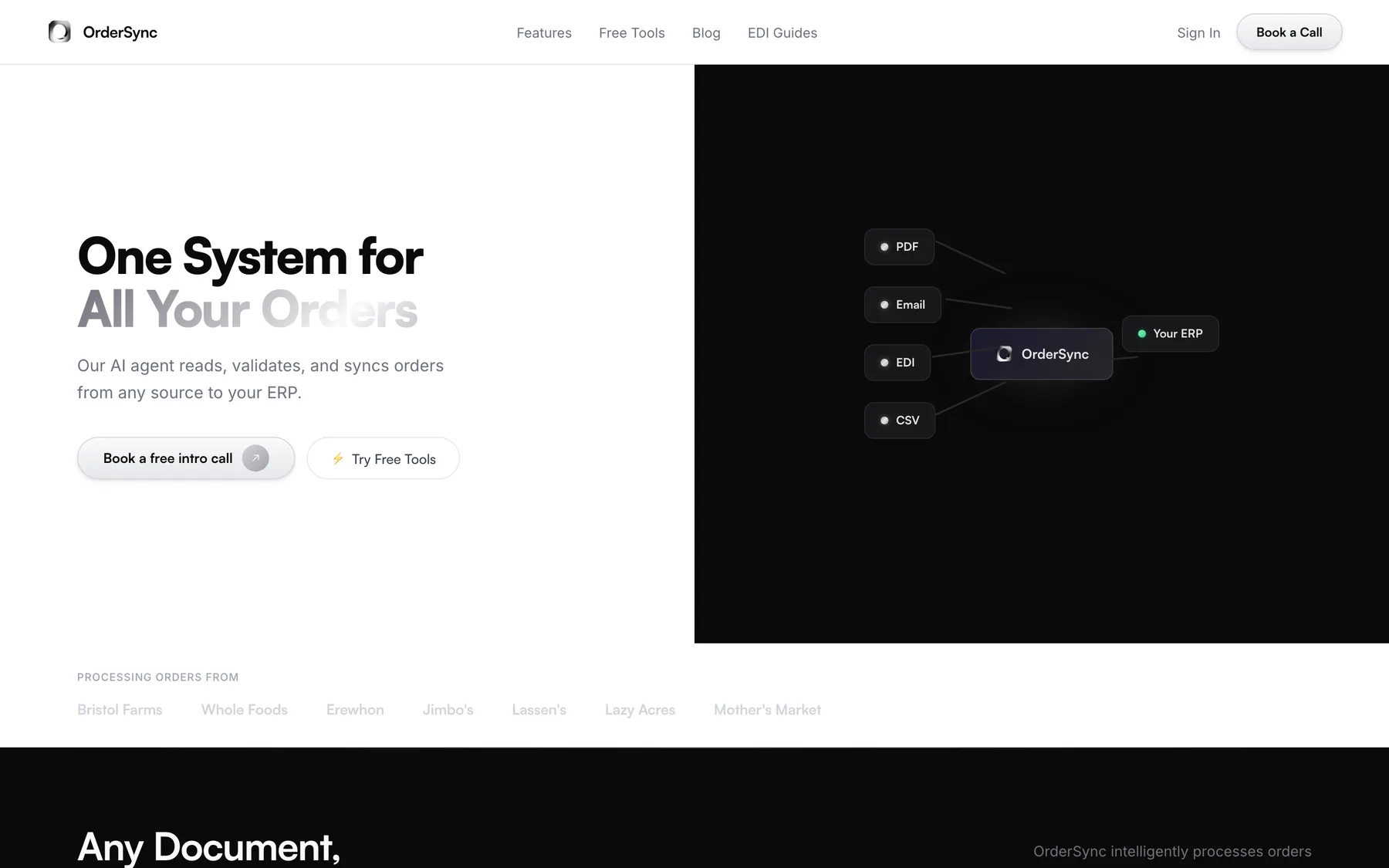The height and width of the screenshot is (868, 1389).
Task: Click the Erewhon retailer name
Action: click(355, 710)
